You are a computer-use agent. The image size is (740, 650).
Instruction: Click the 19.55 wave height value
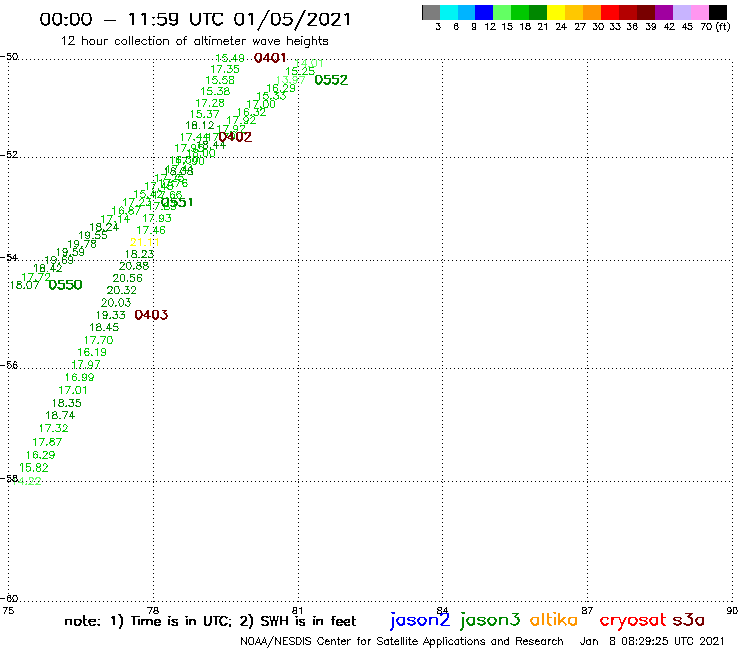(x=93, y=235)
